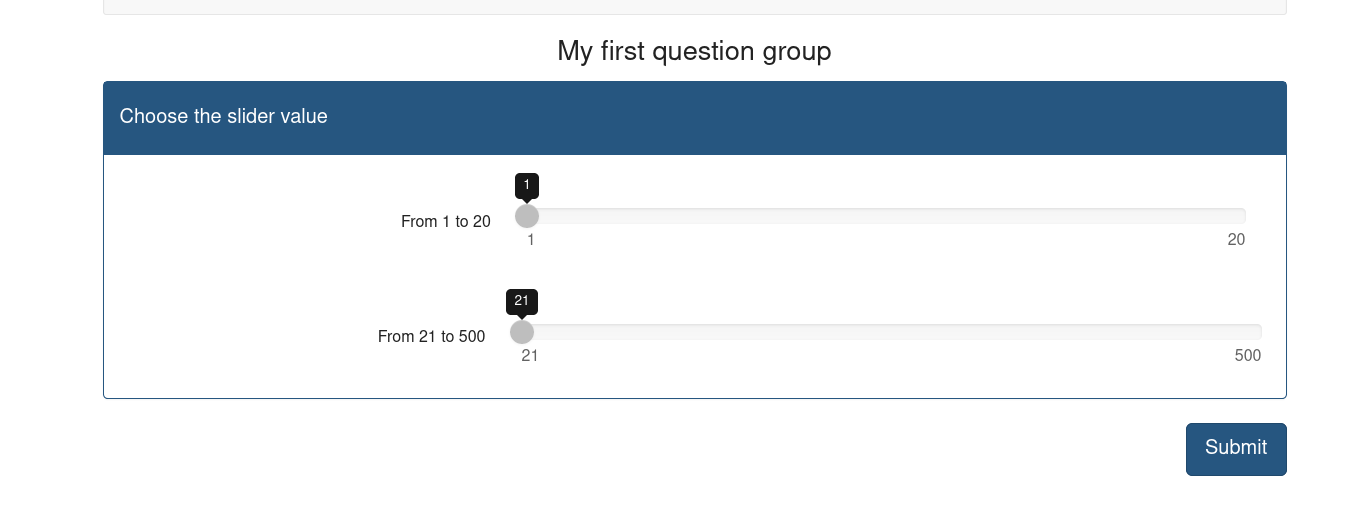Click the 'From 1 to 20' slider handle
1346x510 pixels.
pyautogui.click(x=527, y=216)
